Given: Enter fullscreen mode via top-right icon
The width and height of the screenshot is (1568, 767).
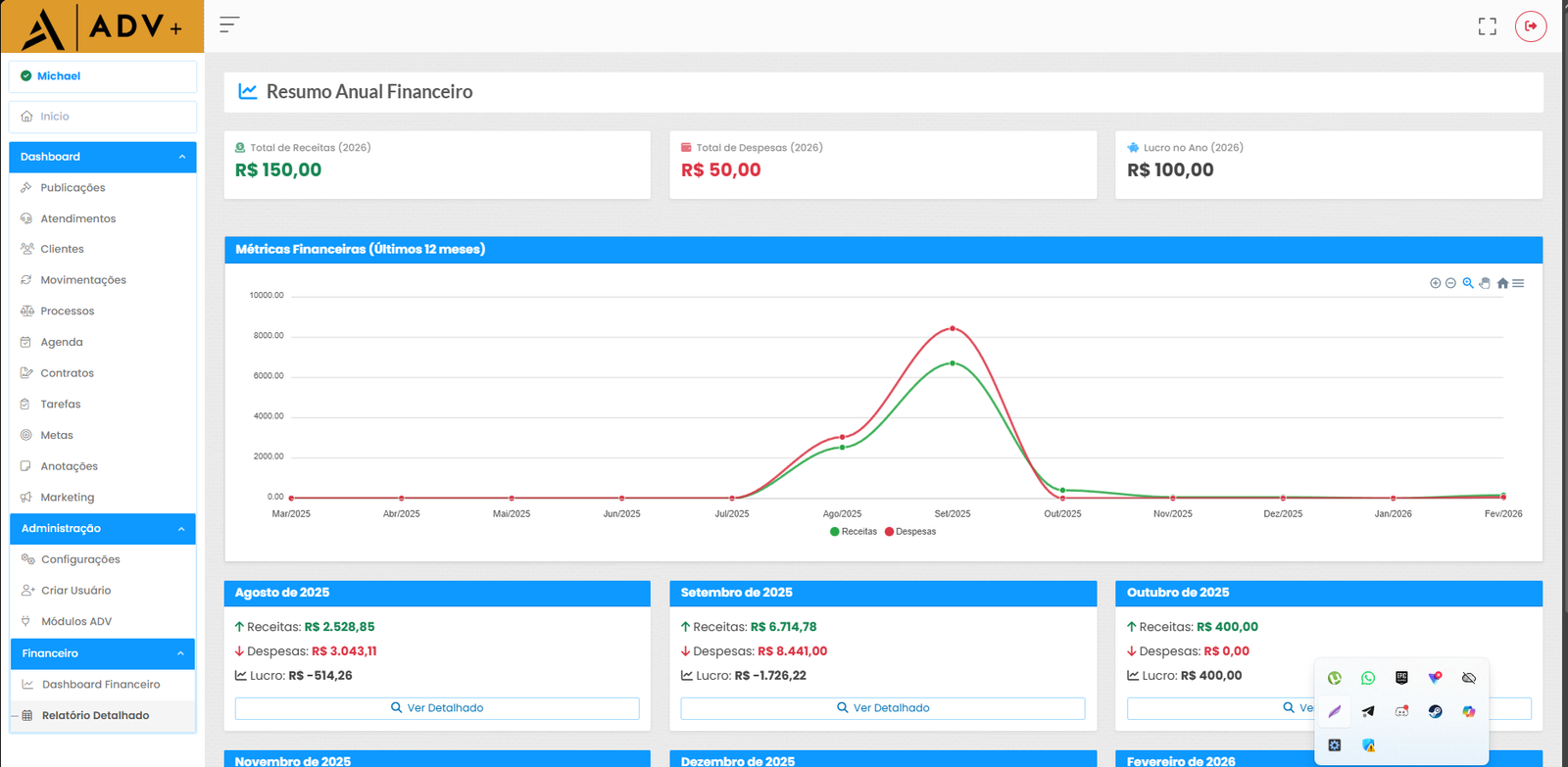Looking at the screenshot, I should click(x=1487, y=26).
